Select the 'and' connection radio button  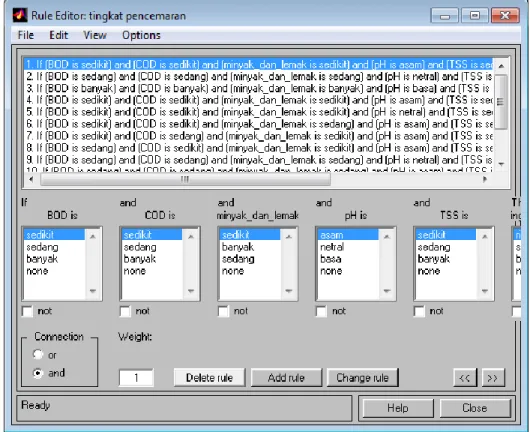point(38,373)
